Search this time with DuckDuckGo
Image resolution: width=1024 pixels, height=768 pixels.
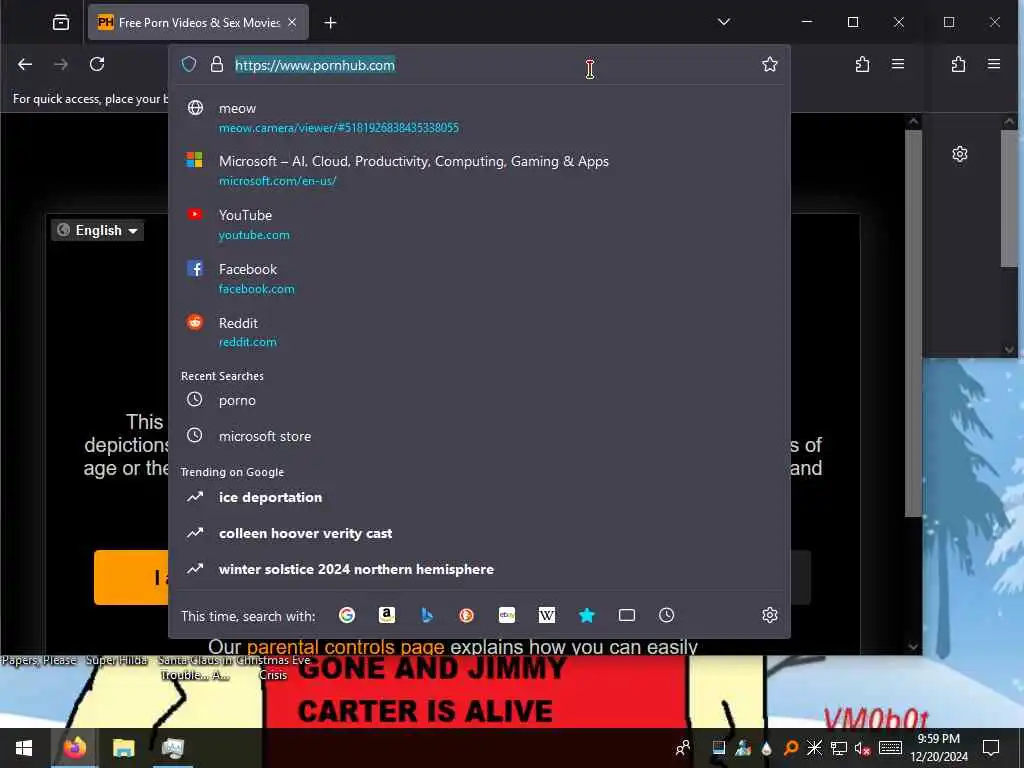[466, 615]
